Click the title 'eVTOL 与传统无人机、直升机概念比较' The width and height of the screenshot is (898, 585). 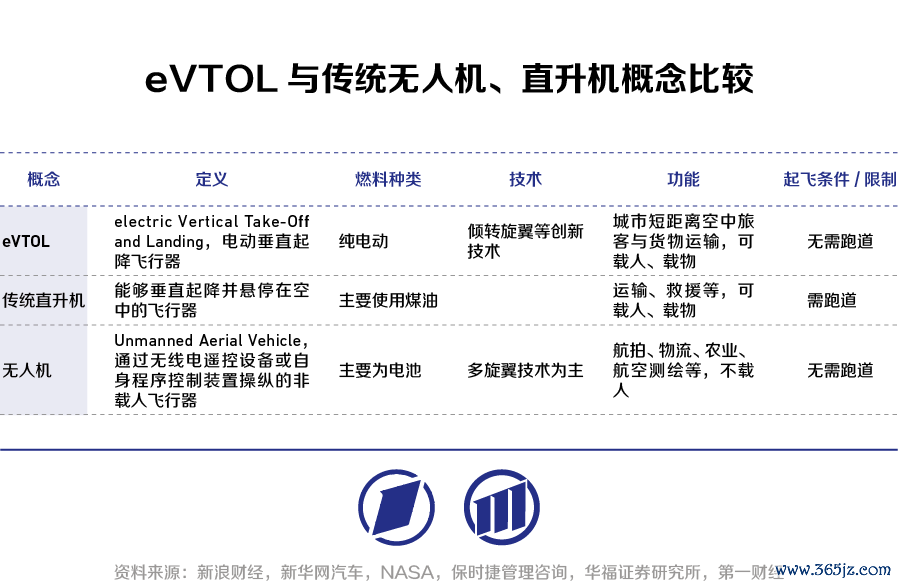(449, 79)
